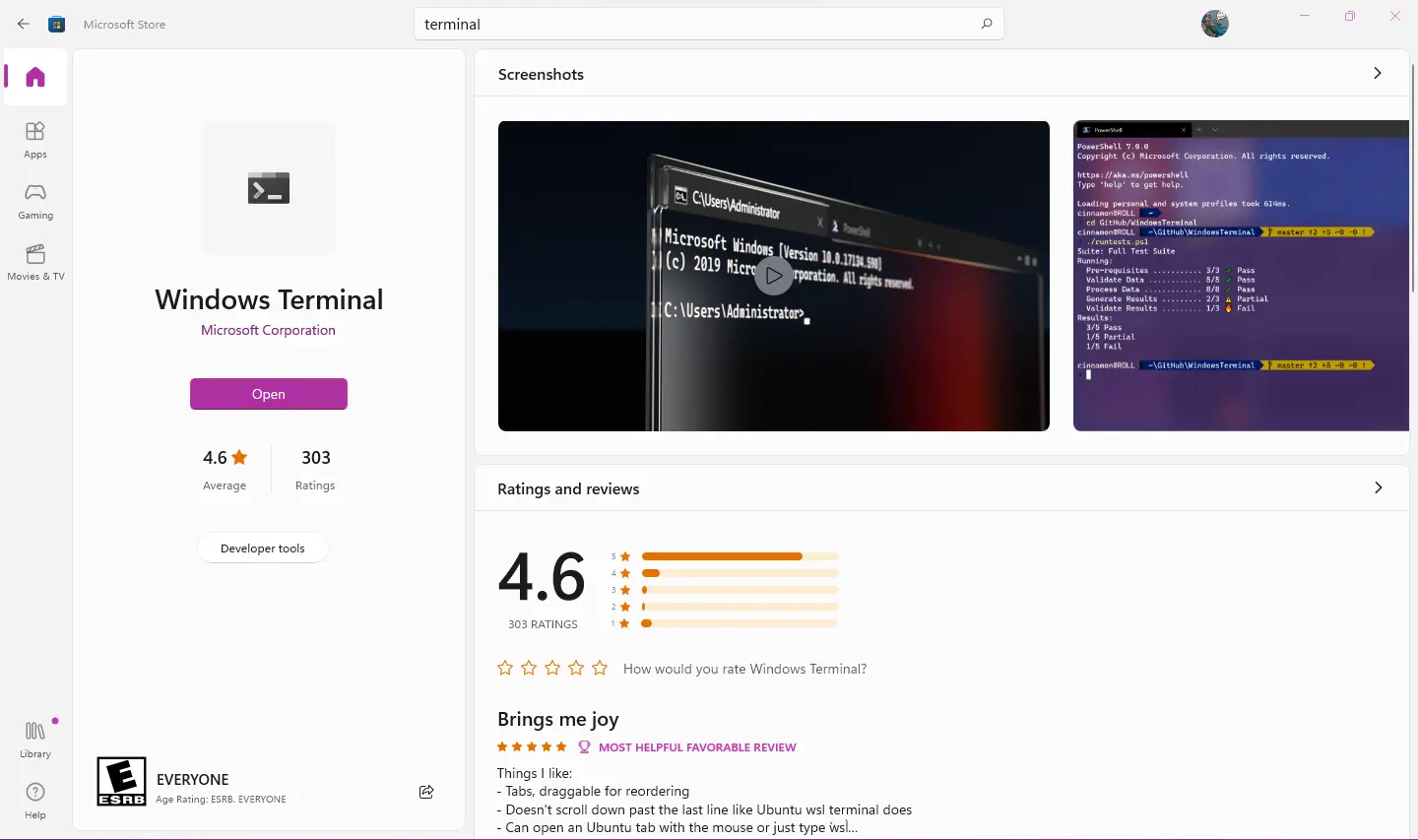Screen dimensions: 1418x840
Task: Go back with the arrow icon
Action: coord(24,24)
